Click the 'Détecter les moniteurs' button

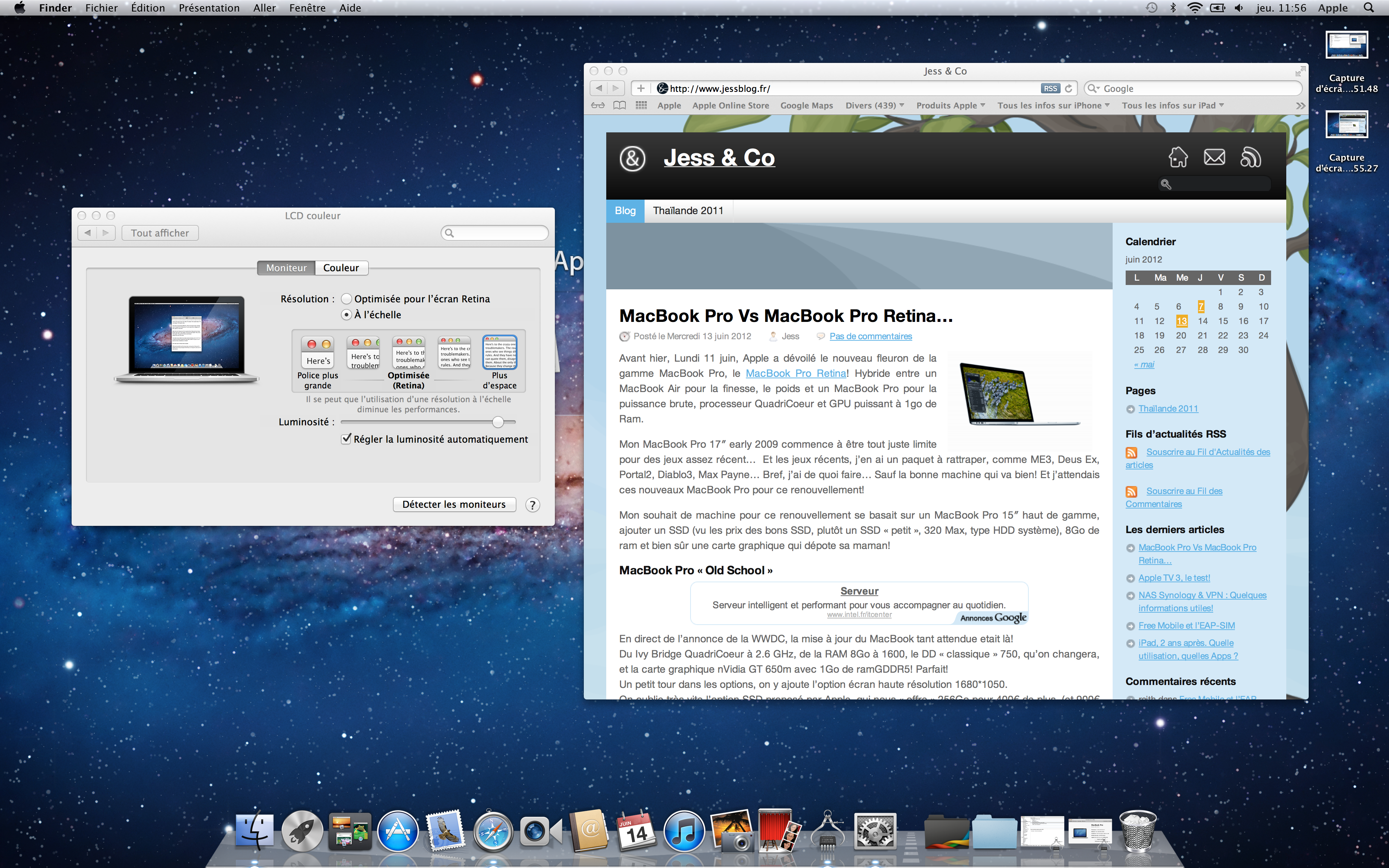point(454,505)
